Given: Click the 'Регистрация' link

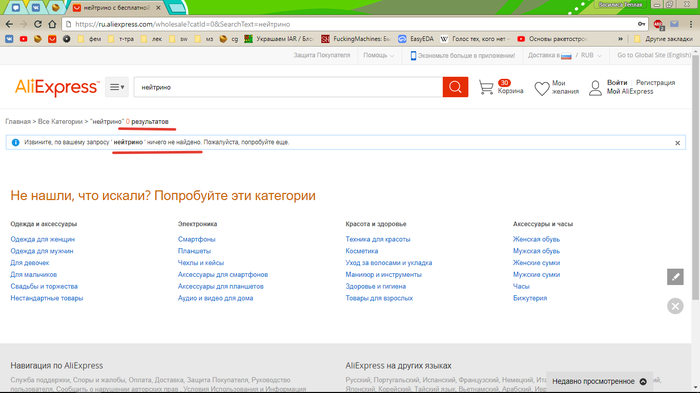Looking at the screenshot, I should [x=655, y=83].
